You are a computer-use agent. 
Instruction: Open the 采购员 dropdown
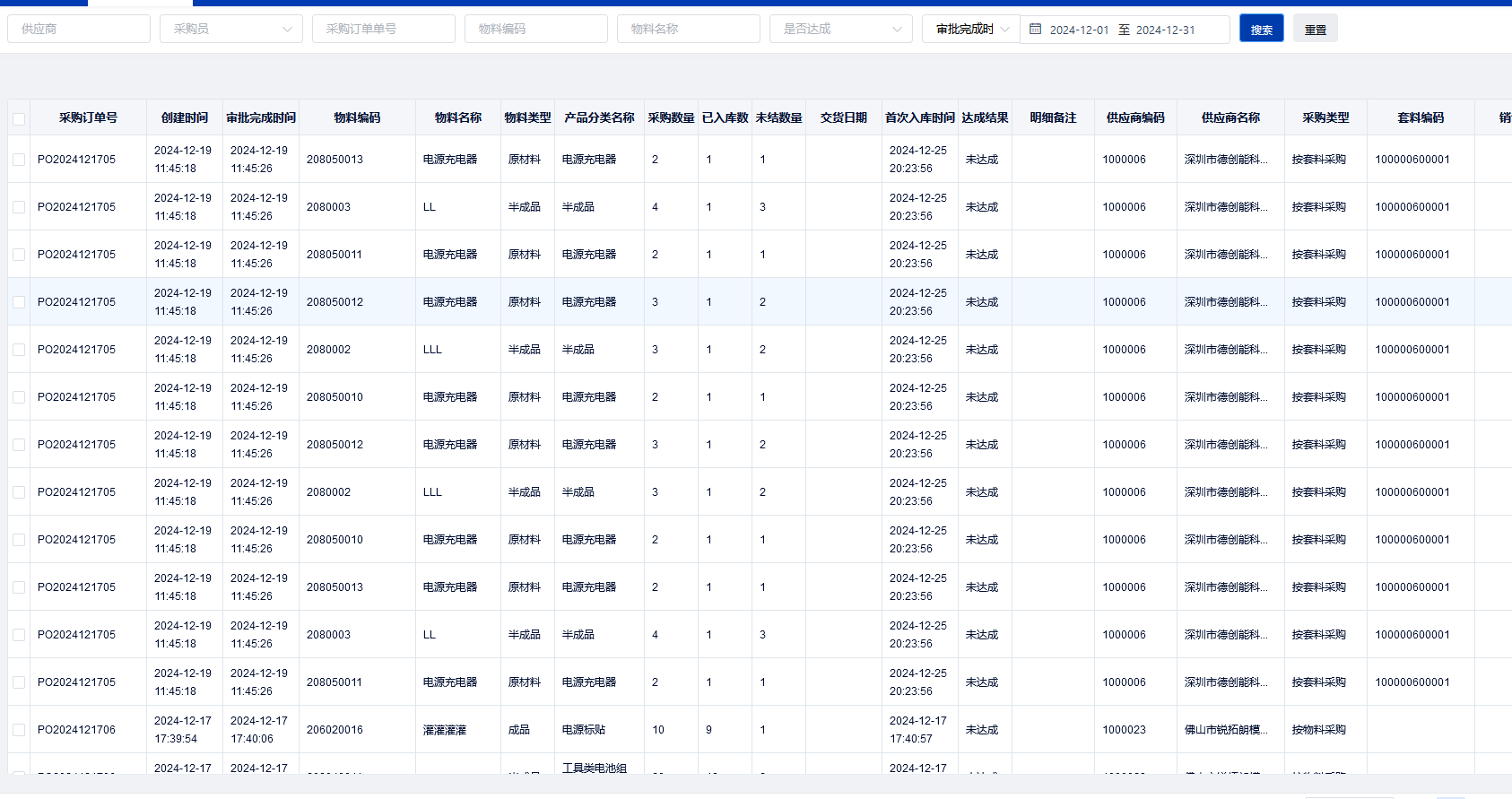pos(231,29)
